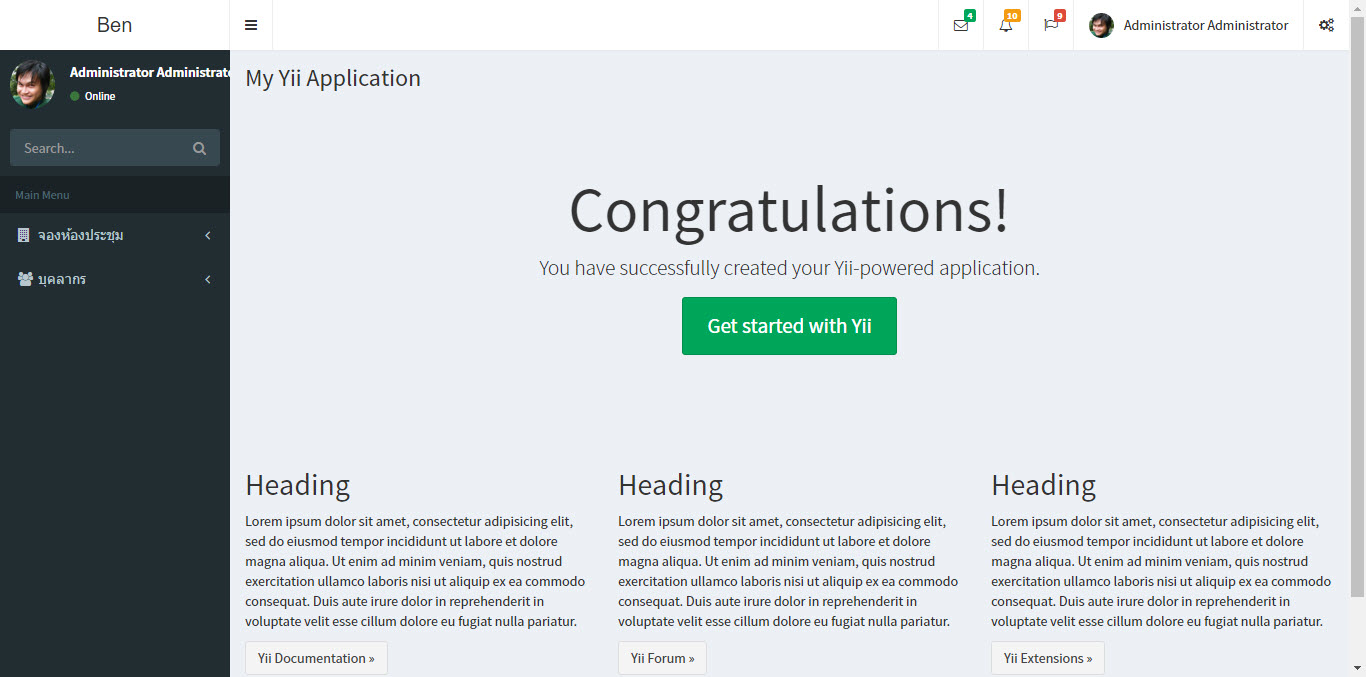Image resolution: width=1366 pixels, height=677 pixels.
Task: Click the scrollbar down arrow
Action: tap(1358, 668)
